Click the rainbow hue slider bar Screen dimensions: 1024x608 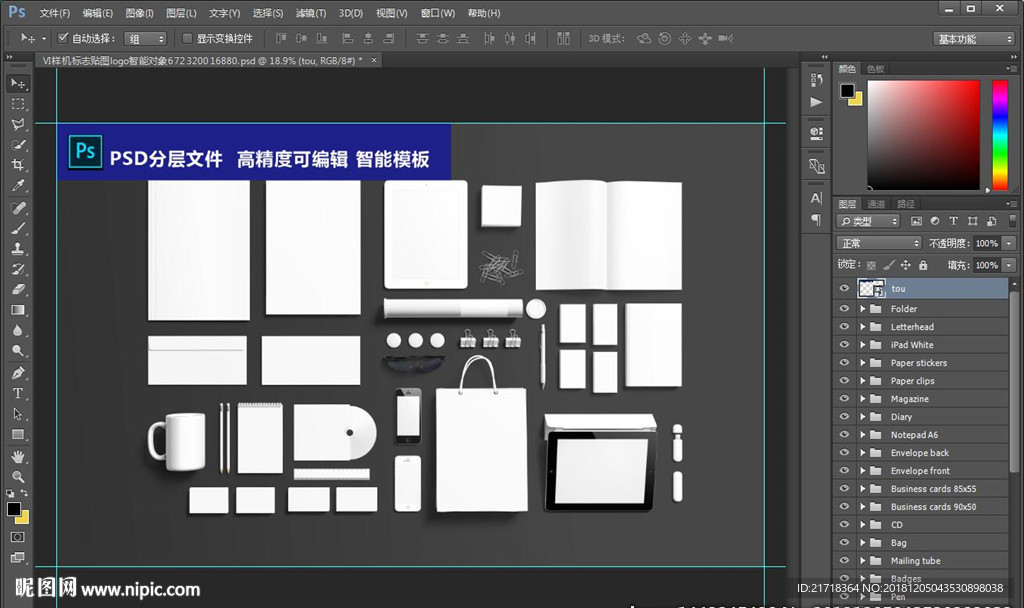[x=999, y=134]
